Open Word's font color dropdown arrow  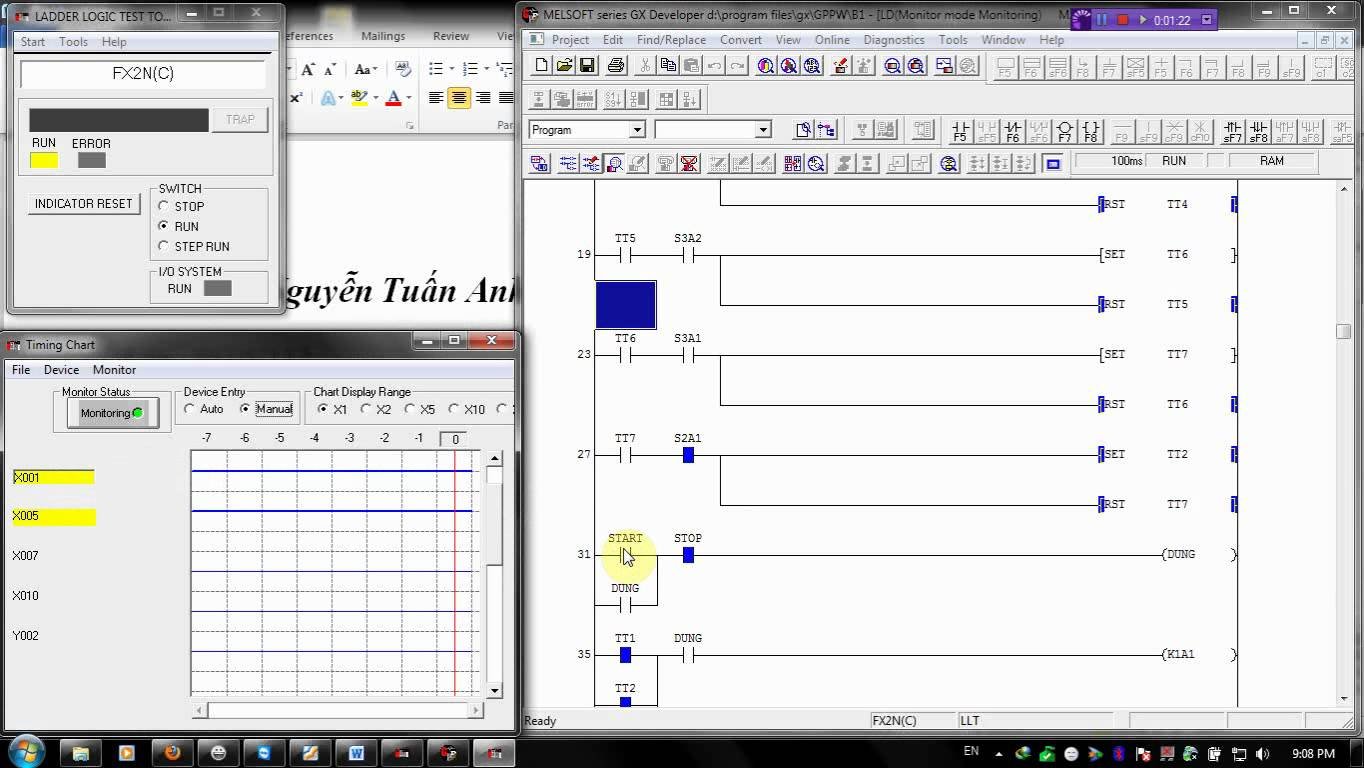click(409, 98)
